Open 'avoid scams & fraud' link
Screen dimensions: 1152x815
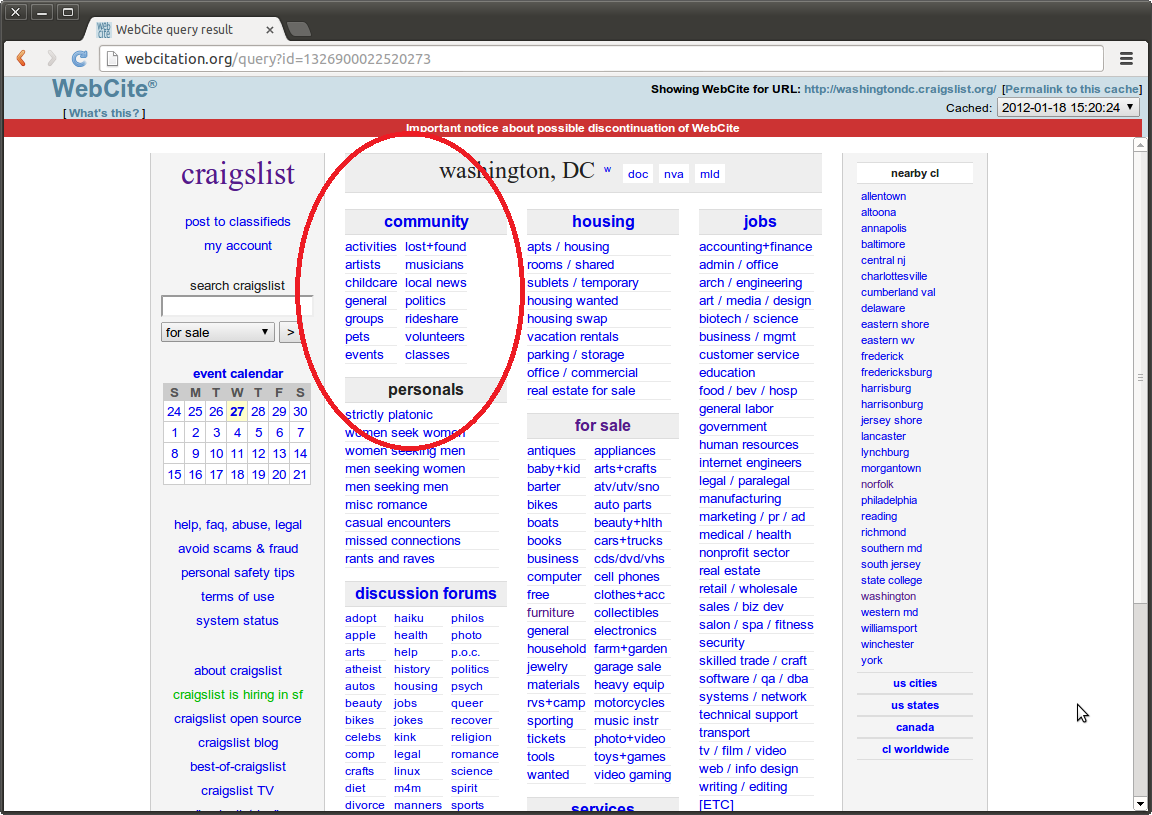237,548
